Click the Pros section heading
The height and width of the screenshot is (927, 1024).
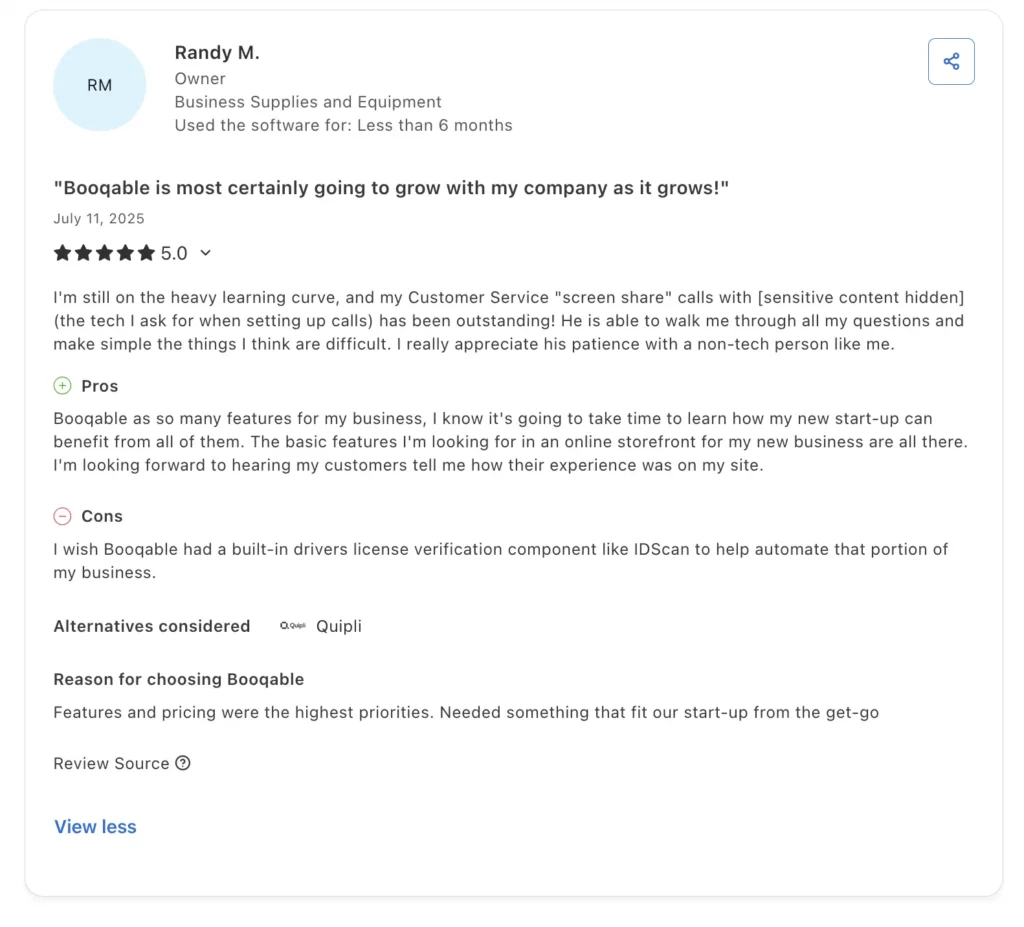[100, 386]
